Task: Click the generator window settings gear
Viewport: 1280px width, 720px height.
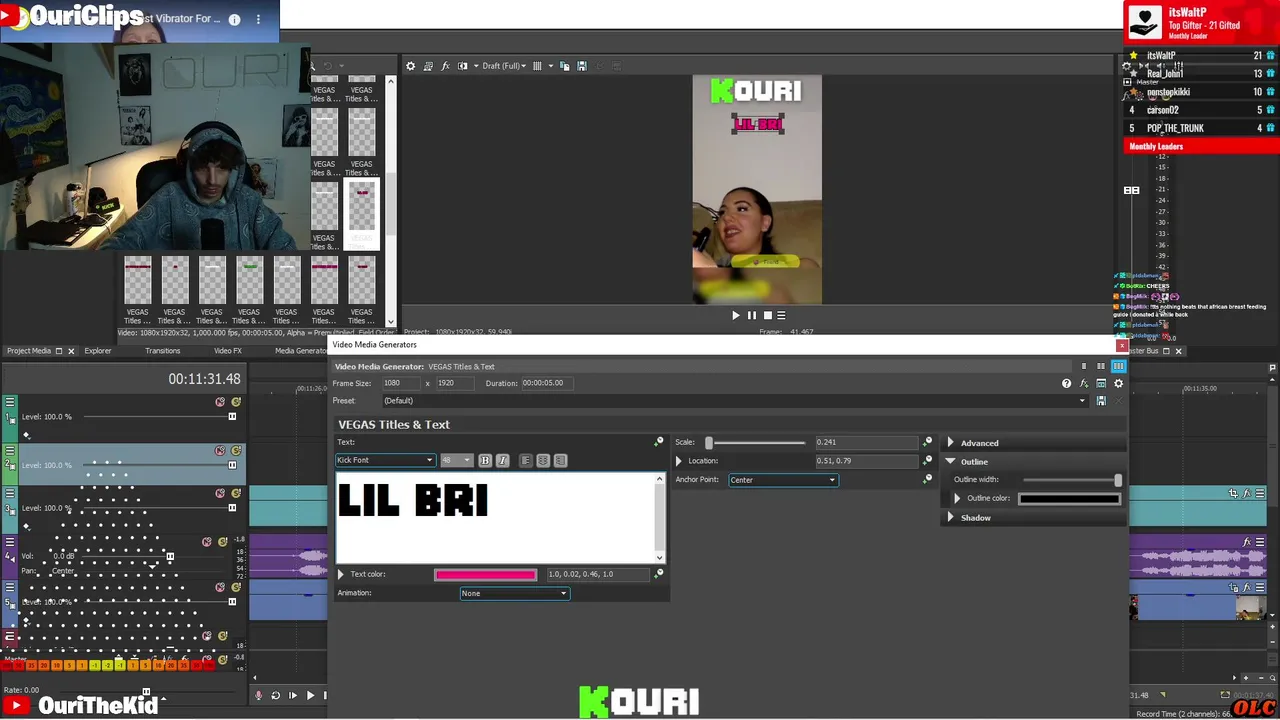Action: pos(1118,383)
